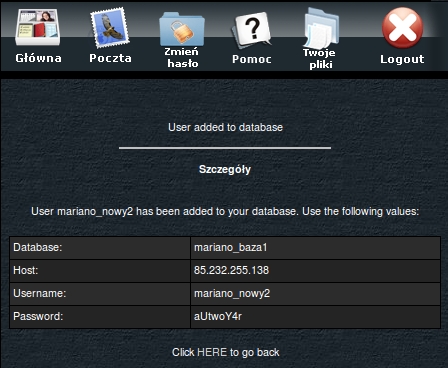
Task: Open the Główna home icon
Action: [x=38, y=27]
